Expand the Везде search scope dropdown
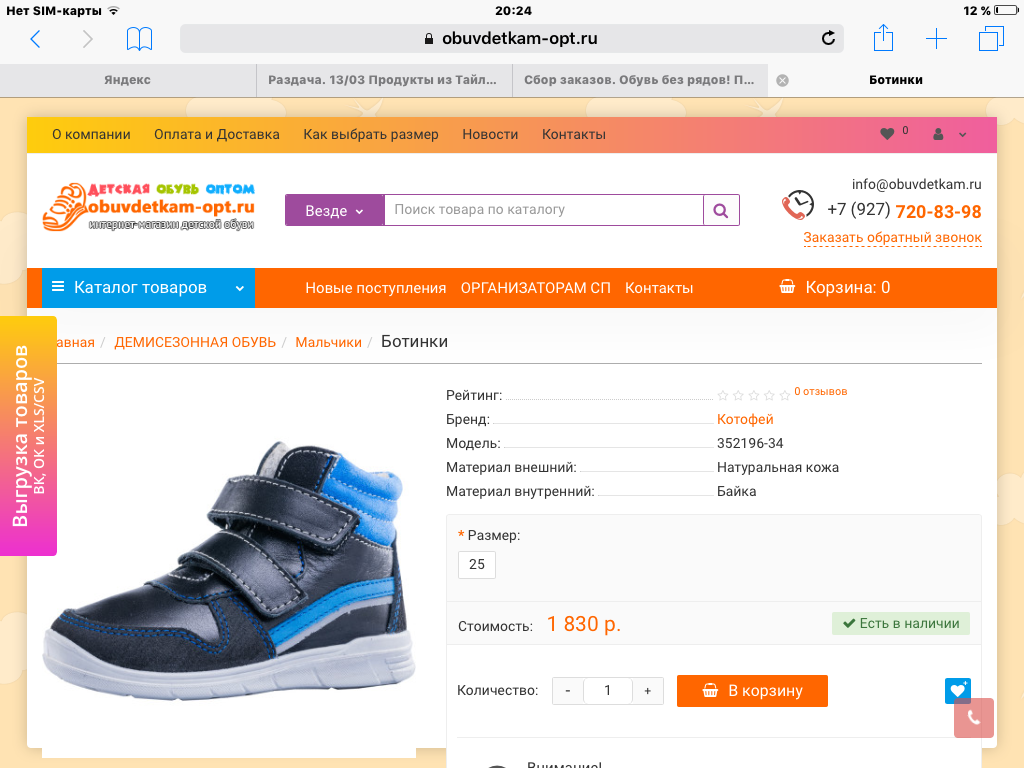The image size is (1024, 768). point(334,210)
